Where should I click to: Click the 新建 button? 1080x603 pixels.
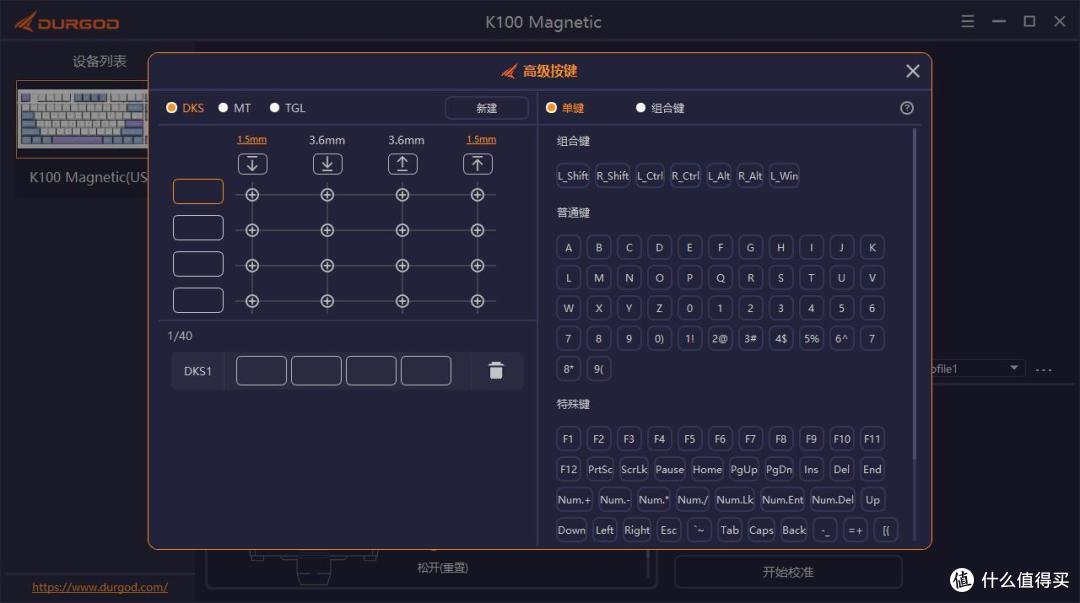pyautogui.click(x=486, y=108)
